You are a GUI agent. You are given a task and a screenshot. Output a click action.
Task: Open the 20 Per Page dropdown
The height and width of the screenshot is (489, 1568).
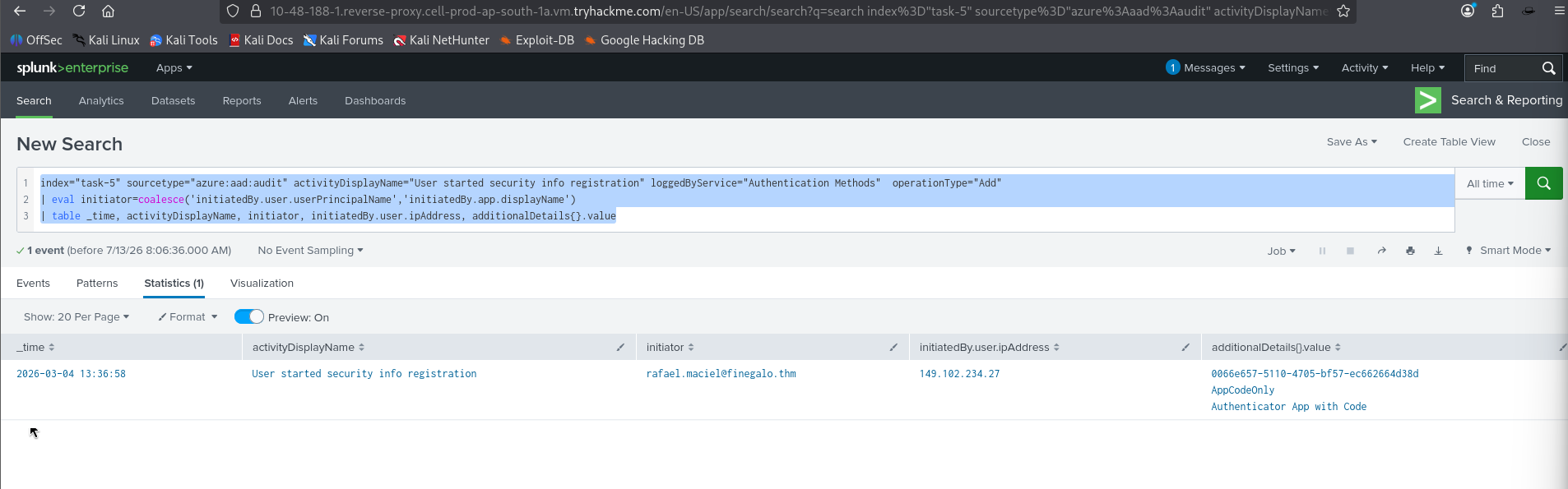click(77, 317)
